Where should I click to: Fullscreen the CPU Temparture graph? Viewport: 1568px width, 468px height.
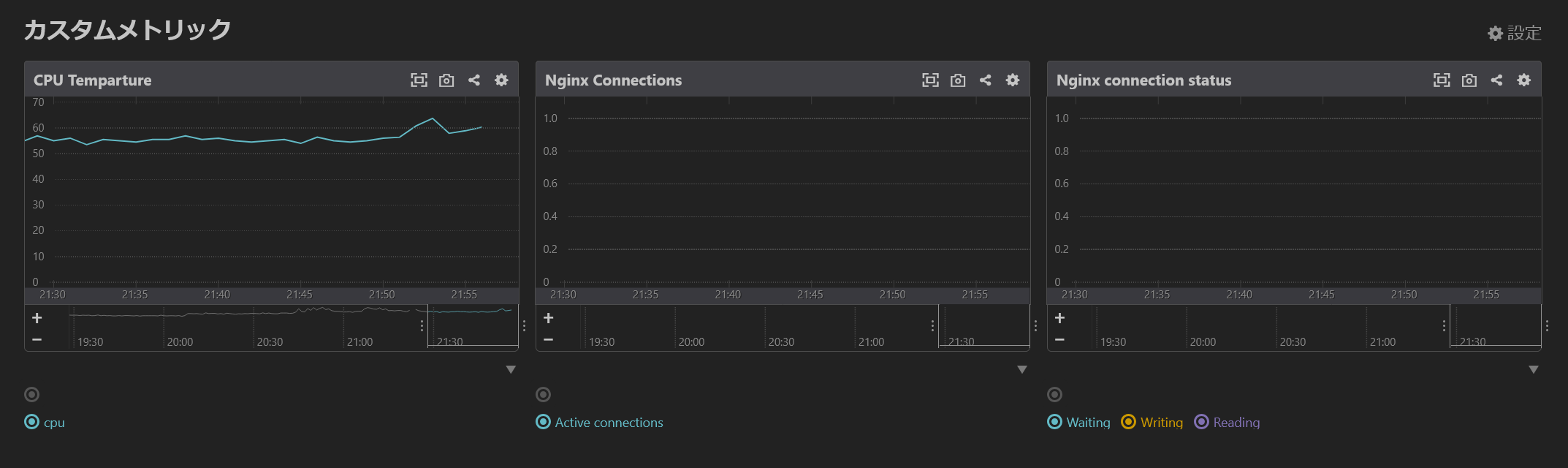click(419, 80)
